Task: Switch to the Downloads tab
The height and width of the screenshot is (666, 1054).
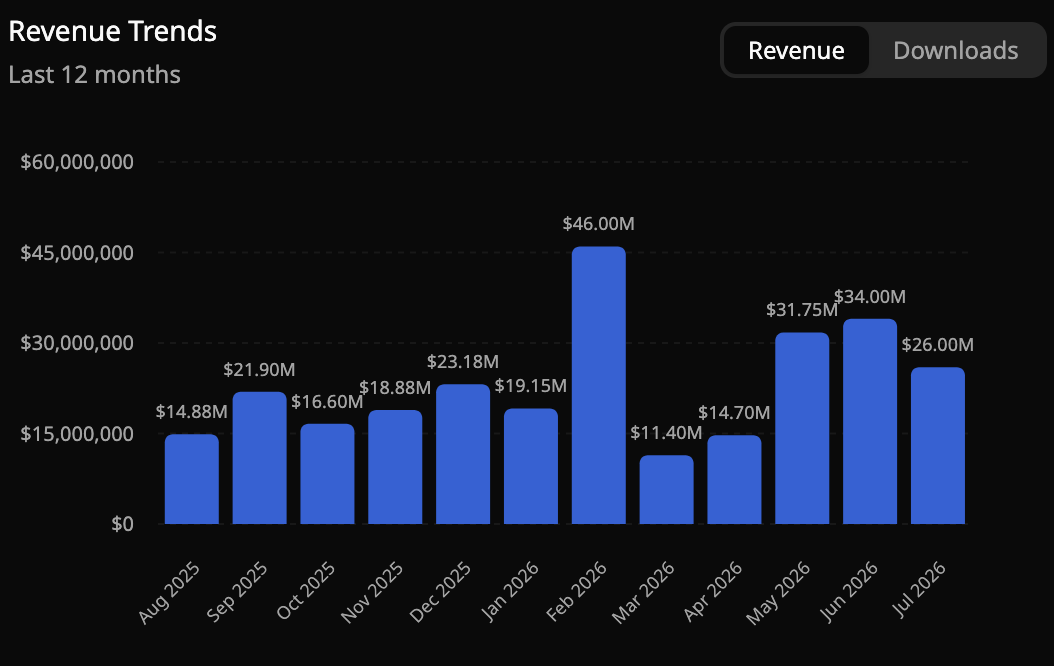Action: coord(955,50)
